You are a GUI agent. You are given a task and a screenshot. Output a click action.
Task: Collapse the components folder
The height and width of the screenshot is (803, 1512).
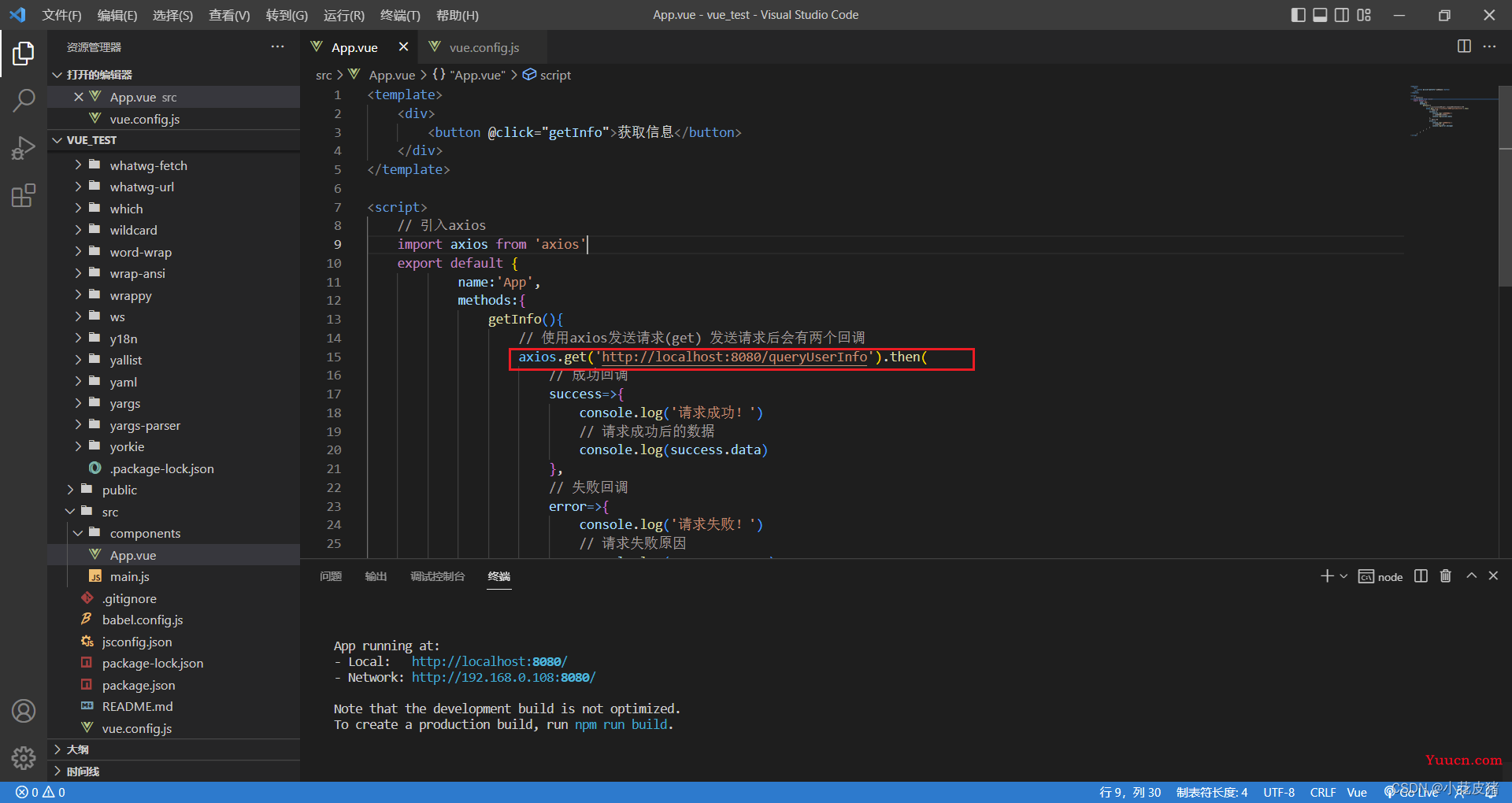[x=173, y=533]
